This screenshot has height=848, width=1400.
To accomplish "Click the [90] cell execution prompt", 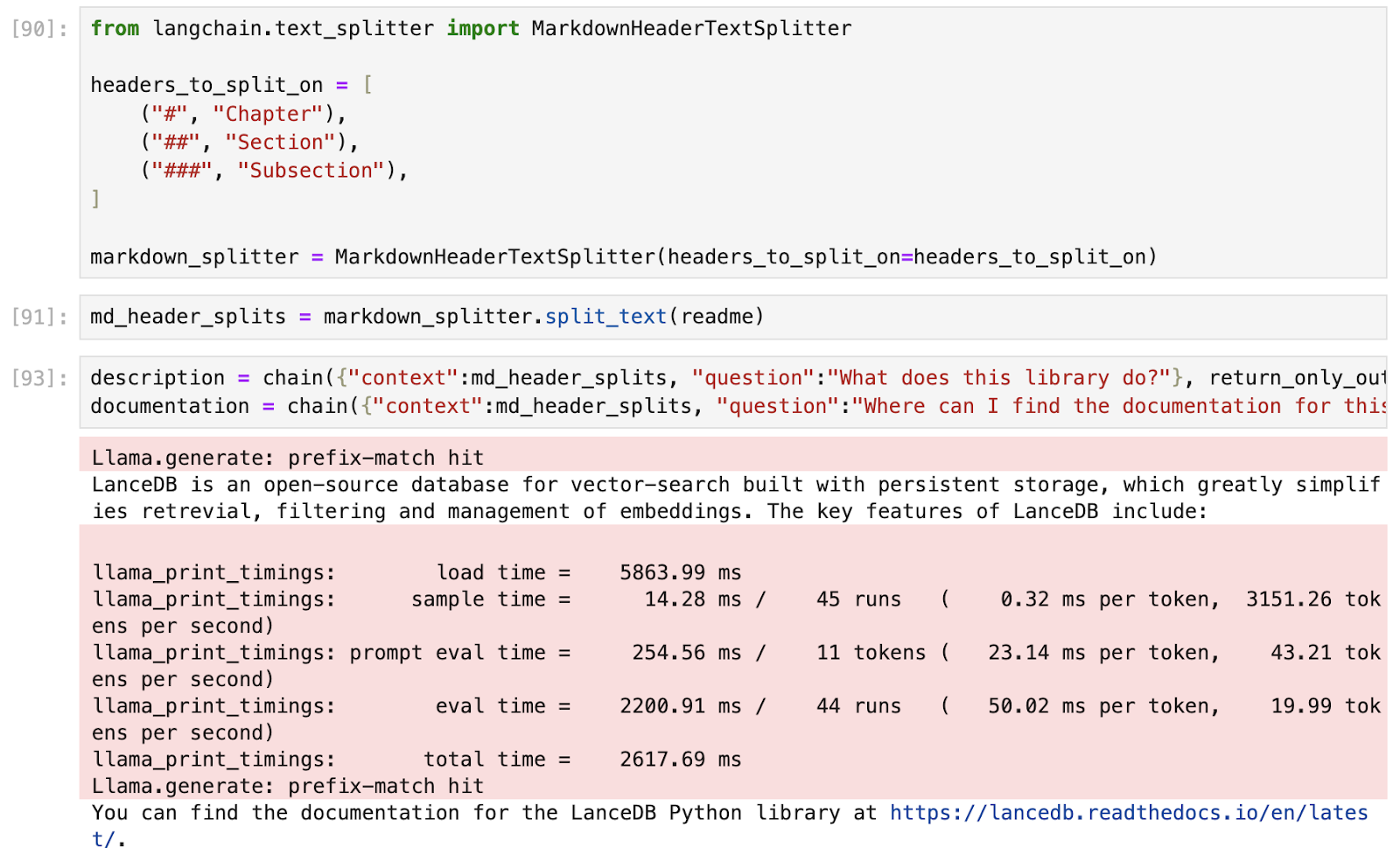I will pyautogui.click(x=39, y=29).
